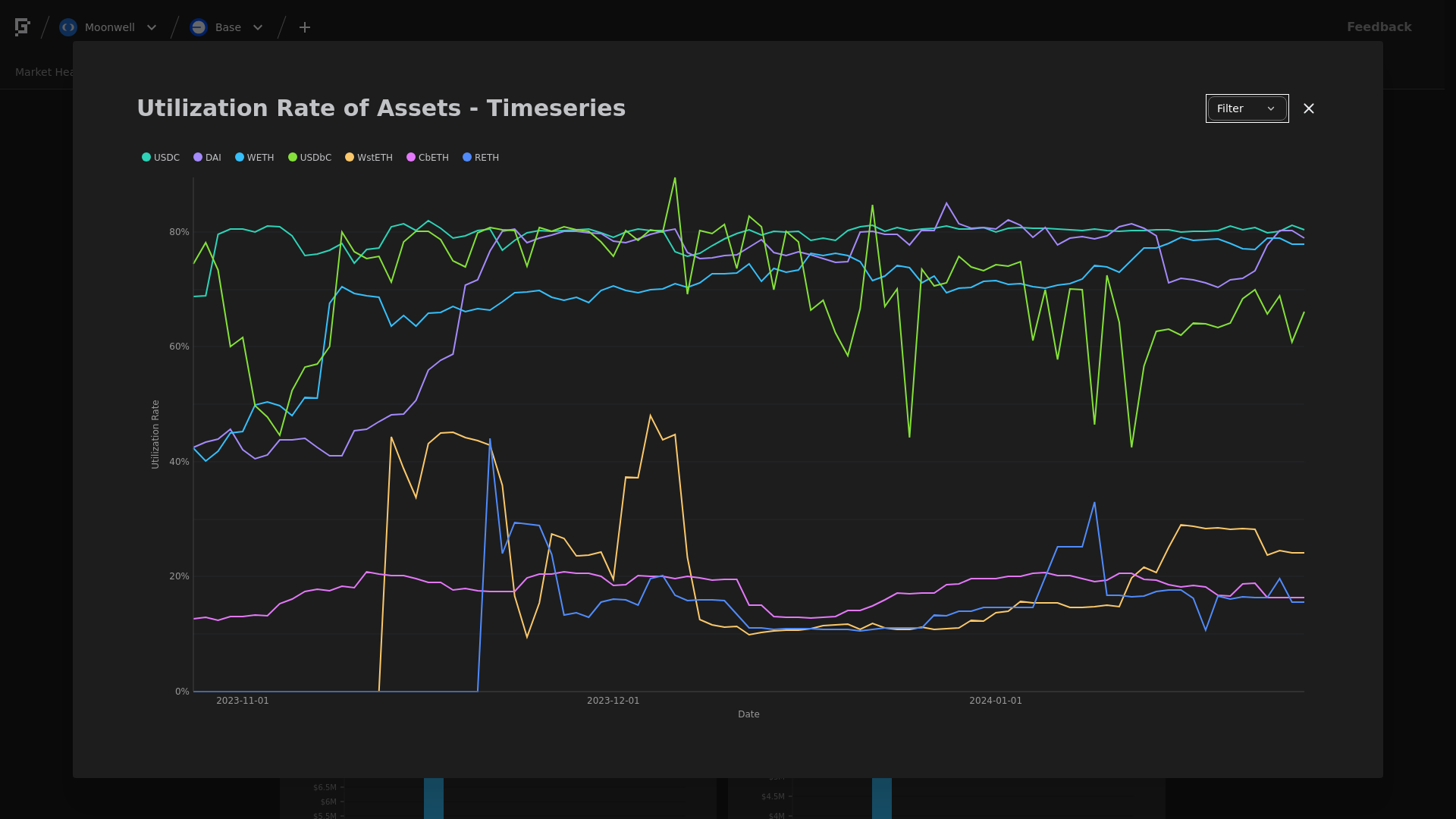1456x819 pixels.
Task: Click the Base chain icon
Action: (199, 27)
